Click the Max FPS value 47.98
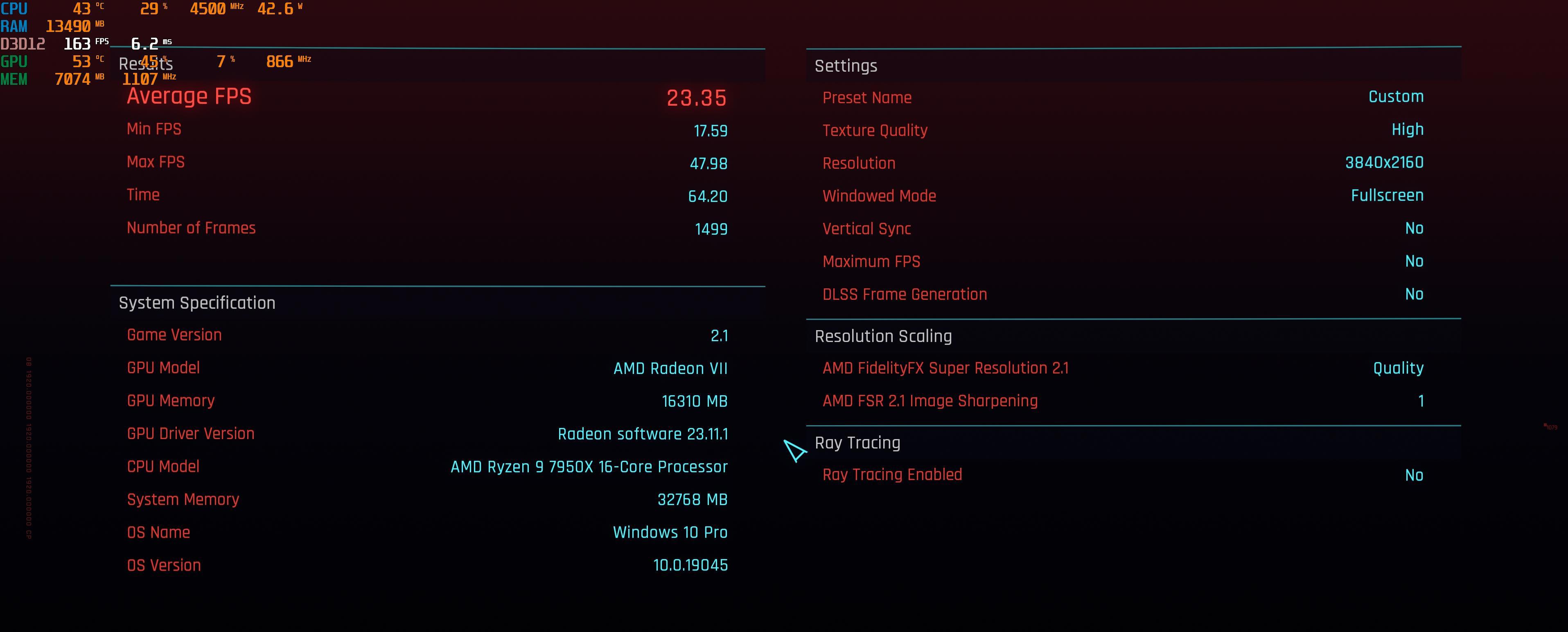 coord(708,163)
